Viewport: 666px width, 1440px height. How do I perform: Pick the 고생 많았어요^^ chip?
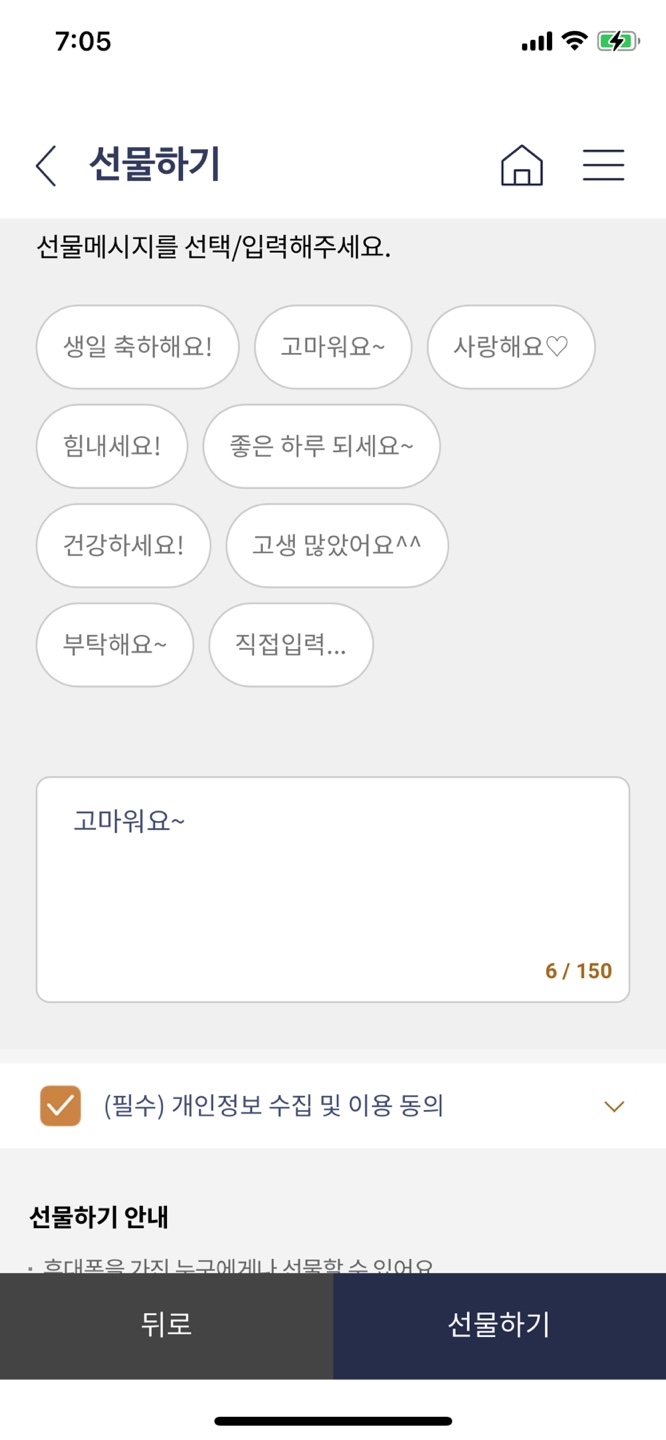(x=337, y=546)
